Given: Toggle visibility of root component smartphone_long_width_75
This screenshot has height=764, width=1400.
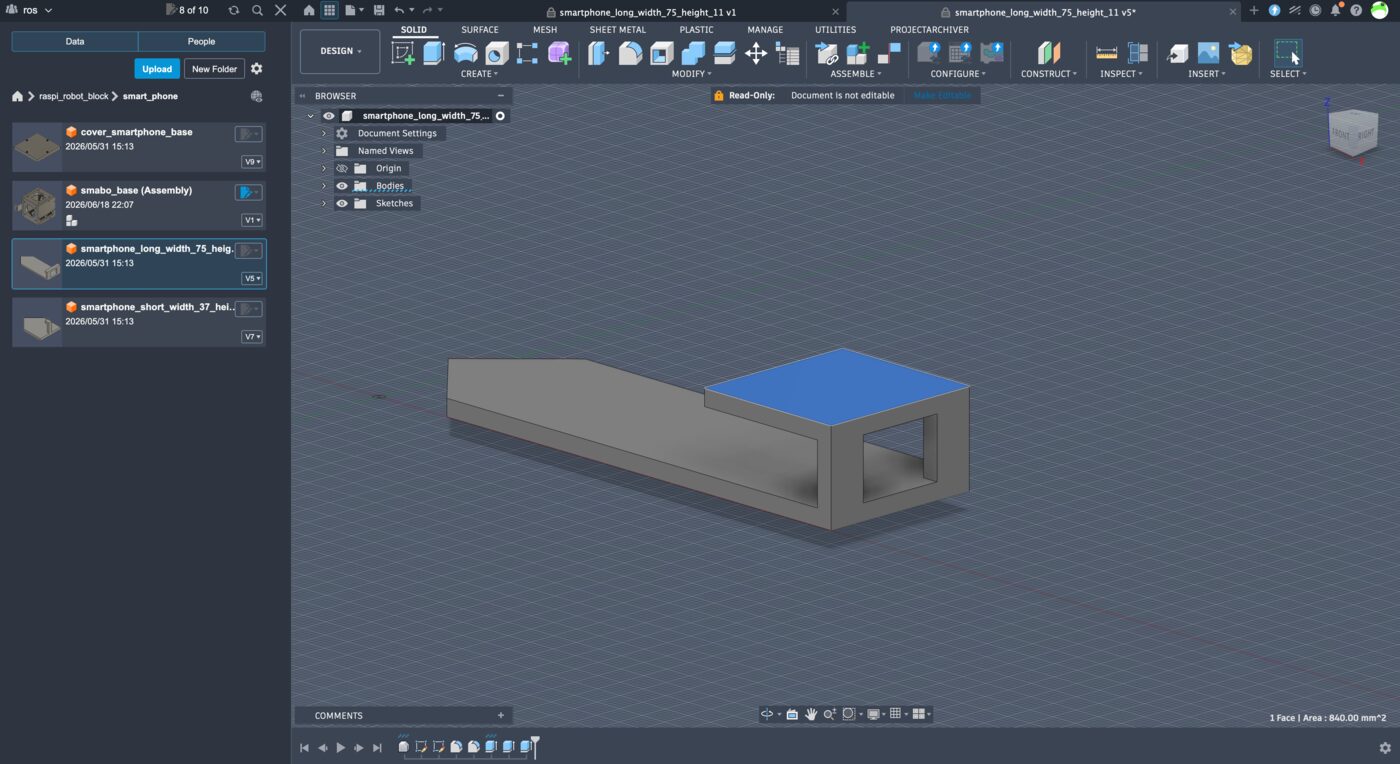Looking at the screenshot, I should (x=329, y=116).
